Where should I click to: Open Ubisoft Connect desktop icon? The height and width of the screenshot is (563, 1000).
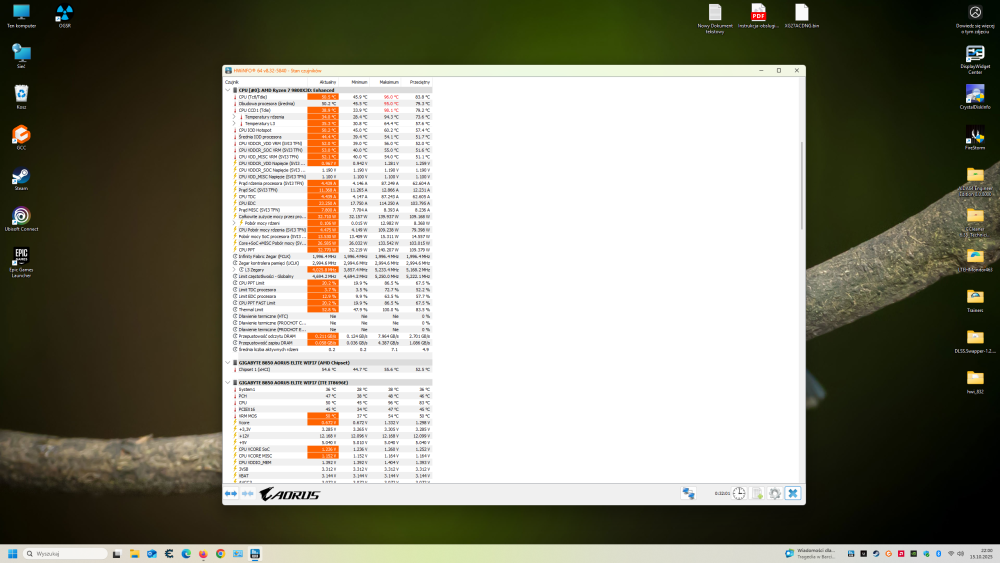pyautogui.click(x=21, y=216)
